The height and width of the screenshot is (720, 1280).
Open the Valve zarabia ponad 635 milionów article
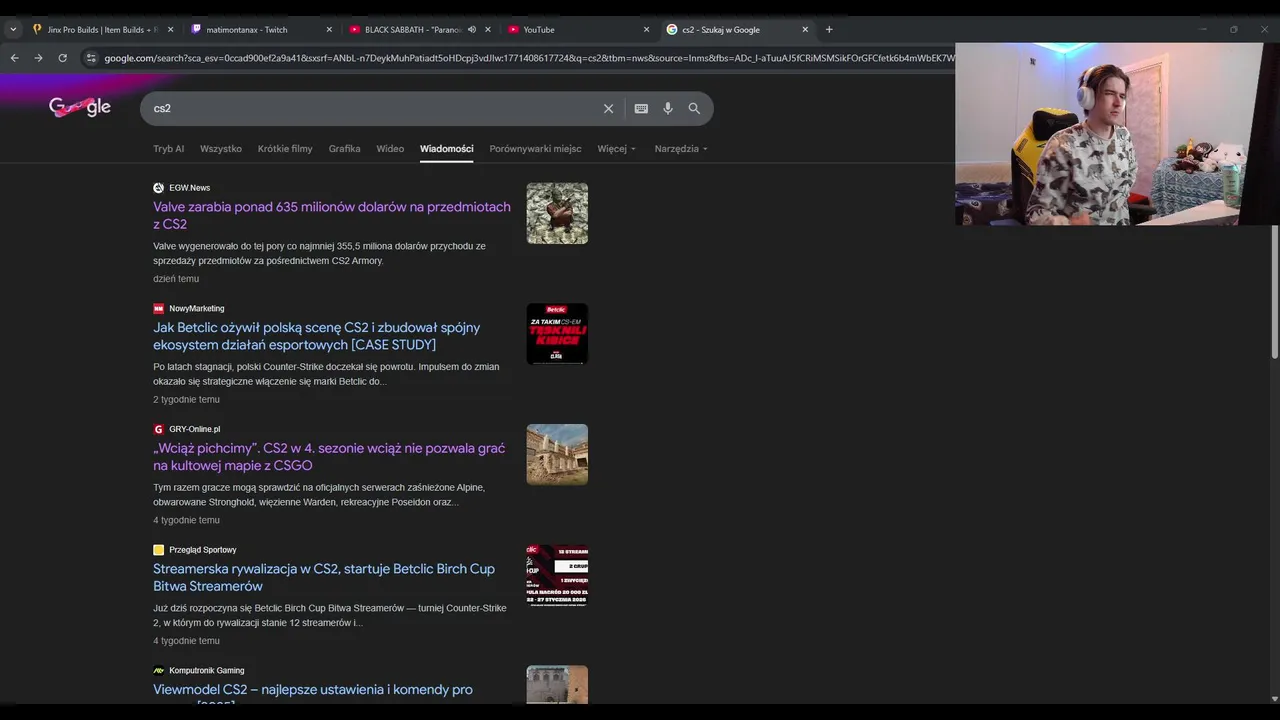[x=332, y=215]
